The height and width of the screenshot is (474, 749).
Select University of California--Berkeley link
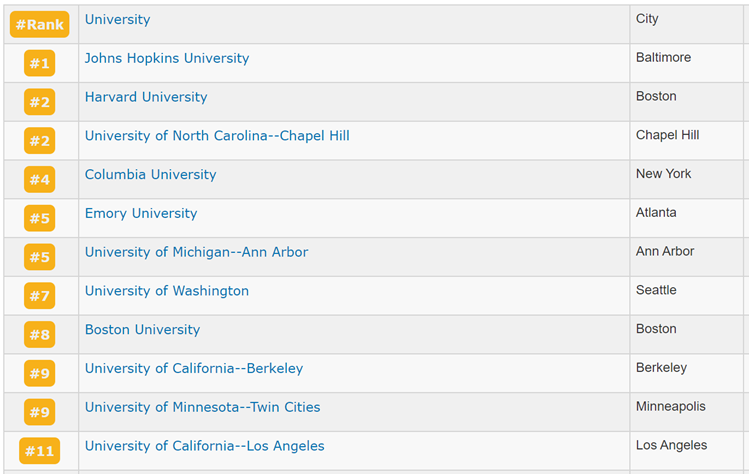pyautogui.click(x=194, y=368)
